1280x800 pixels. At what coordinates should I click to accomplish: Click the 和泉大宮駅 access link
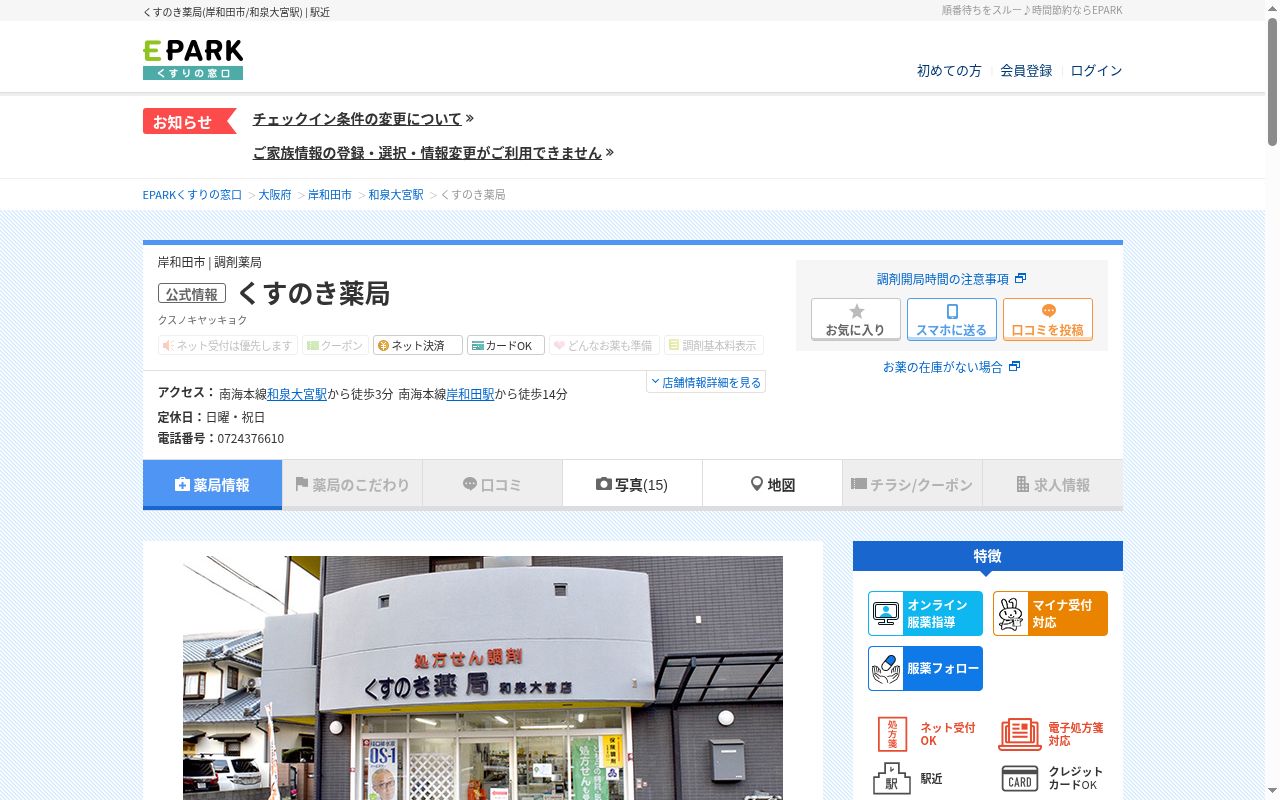tap(297, 394)
